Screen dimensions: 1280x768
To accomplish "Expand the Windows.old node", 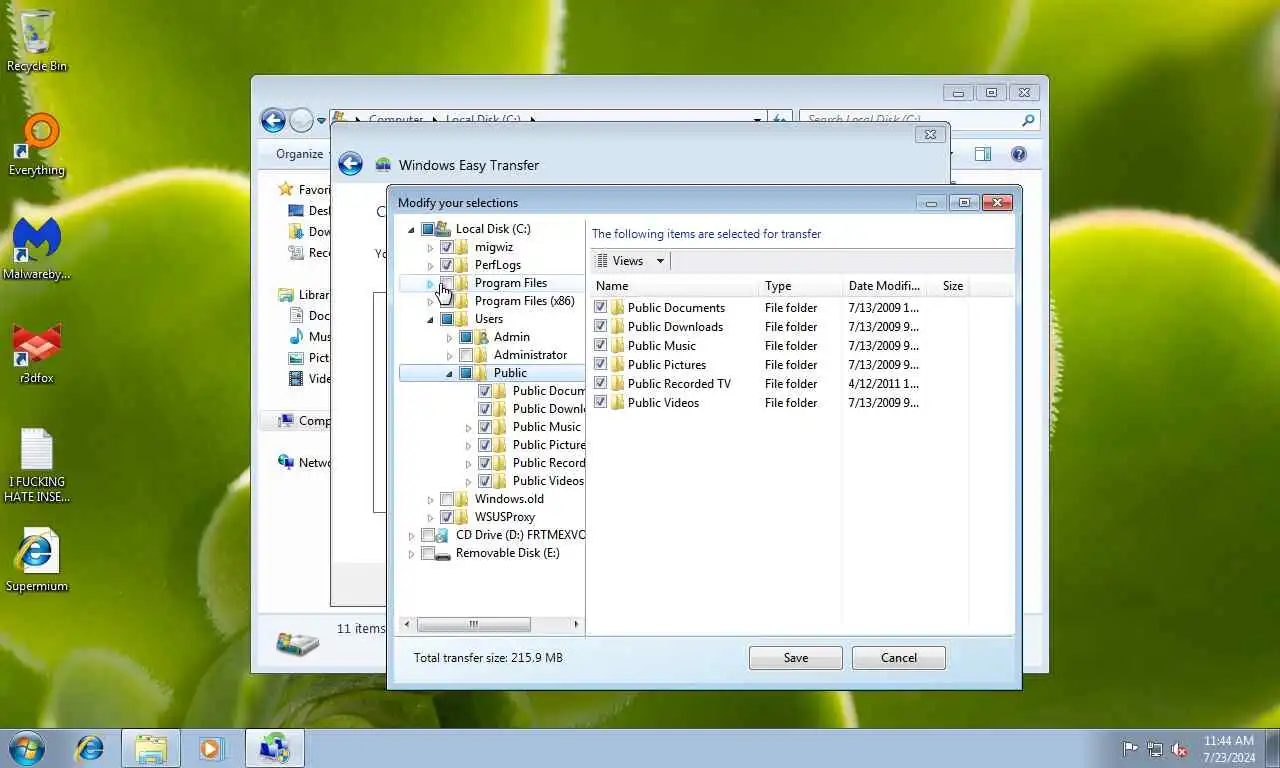I will point(431,500).
